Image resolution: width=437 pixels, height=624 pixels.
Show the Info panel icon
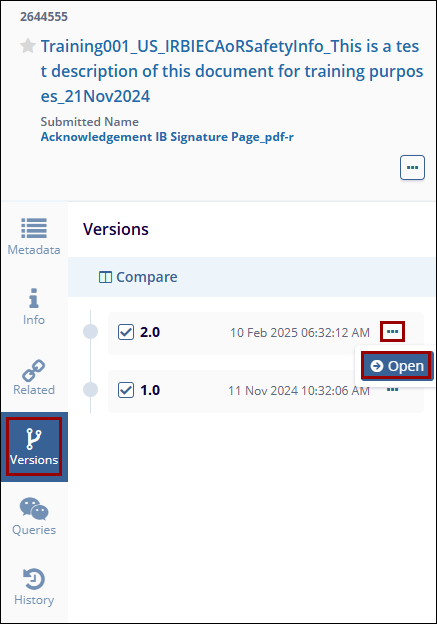(x=34, y=298)
